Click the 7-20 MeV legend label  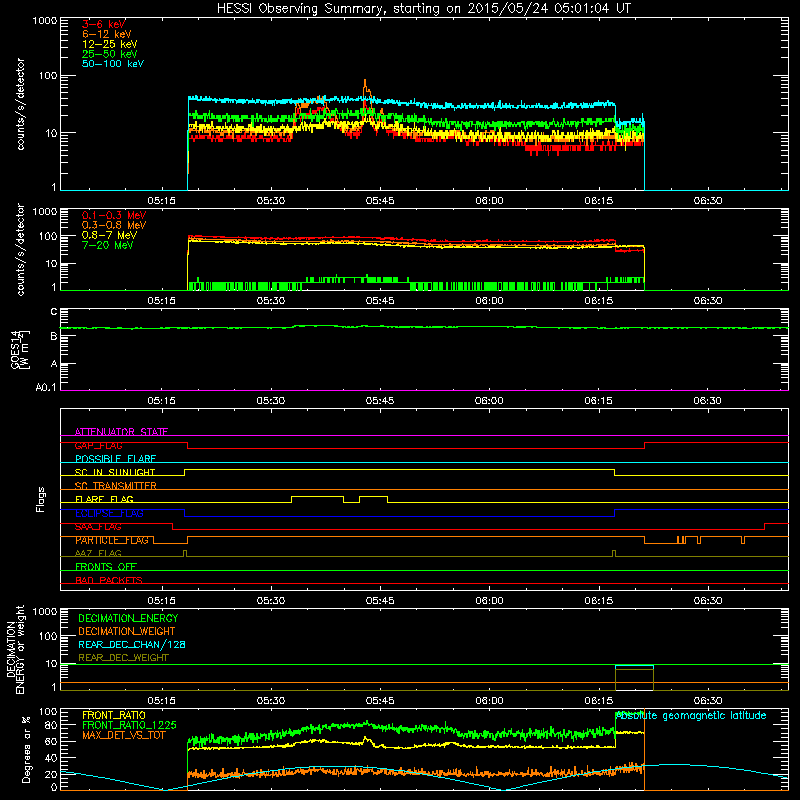(x=108, y=245)
